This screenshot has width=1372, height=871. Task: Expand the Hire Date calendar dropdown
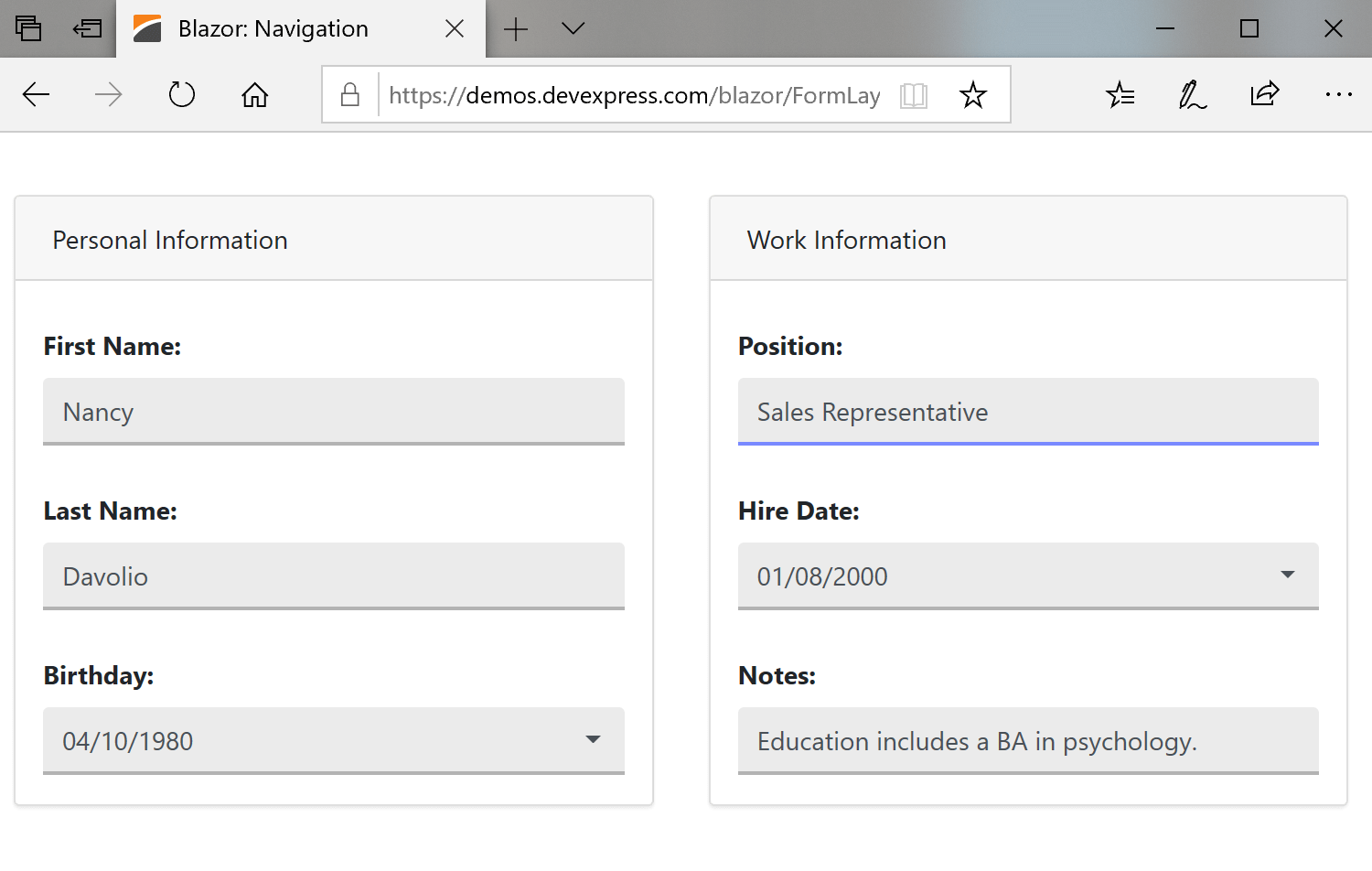[1288, 575]
